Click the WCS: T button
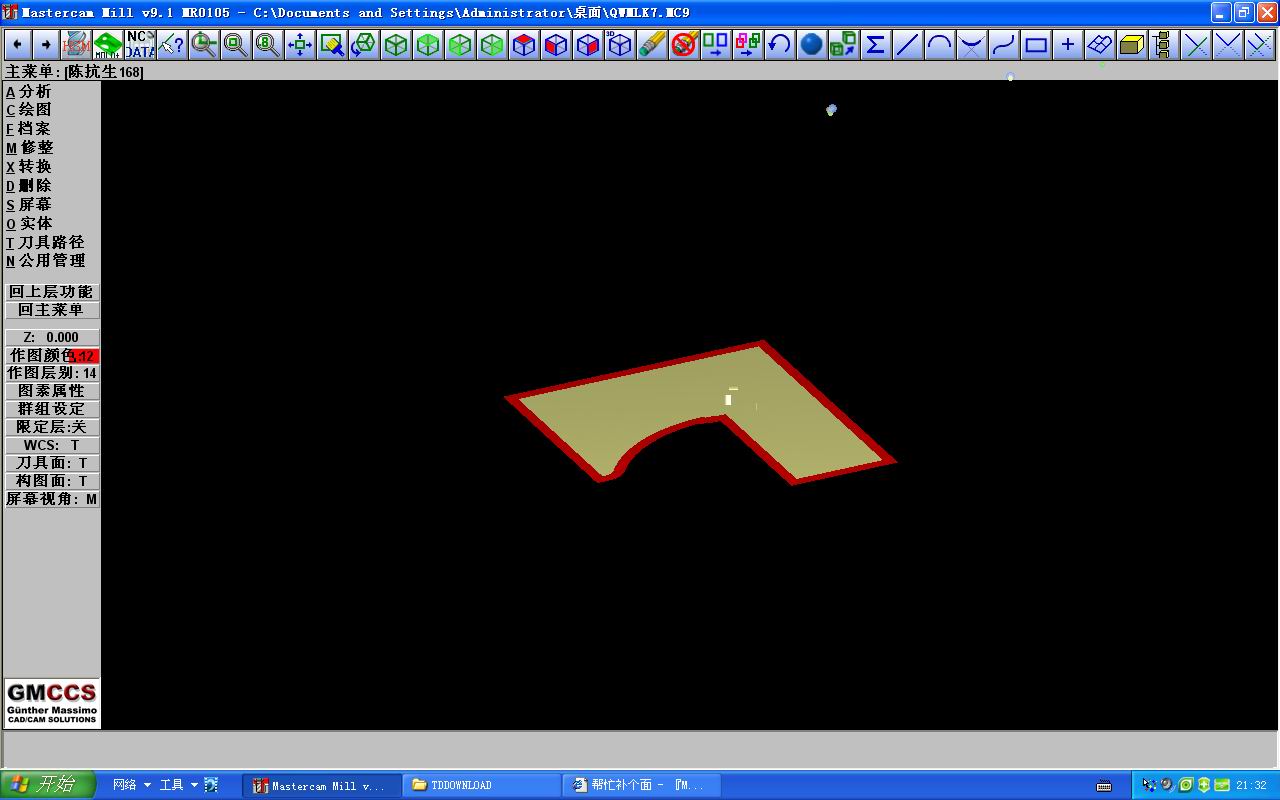This screenshot has width=1280, height=800. point(51,445)
